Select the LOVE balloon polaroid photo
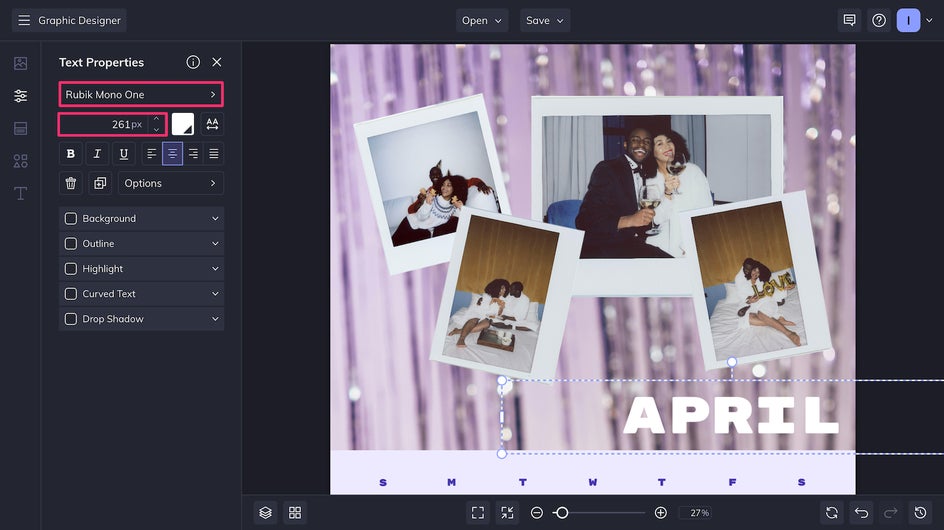 point(757,279)
